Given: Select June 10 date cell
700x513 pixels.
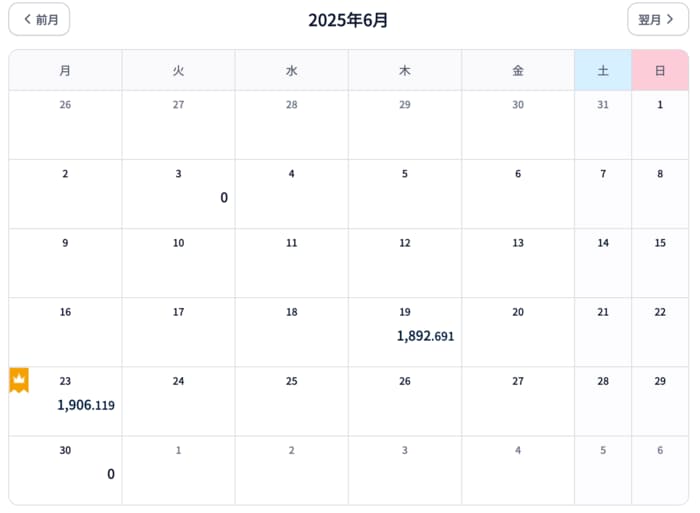Looking at the screenshot, I should (x=179, y=262).
